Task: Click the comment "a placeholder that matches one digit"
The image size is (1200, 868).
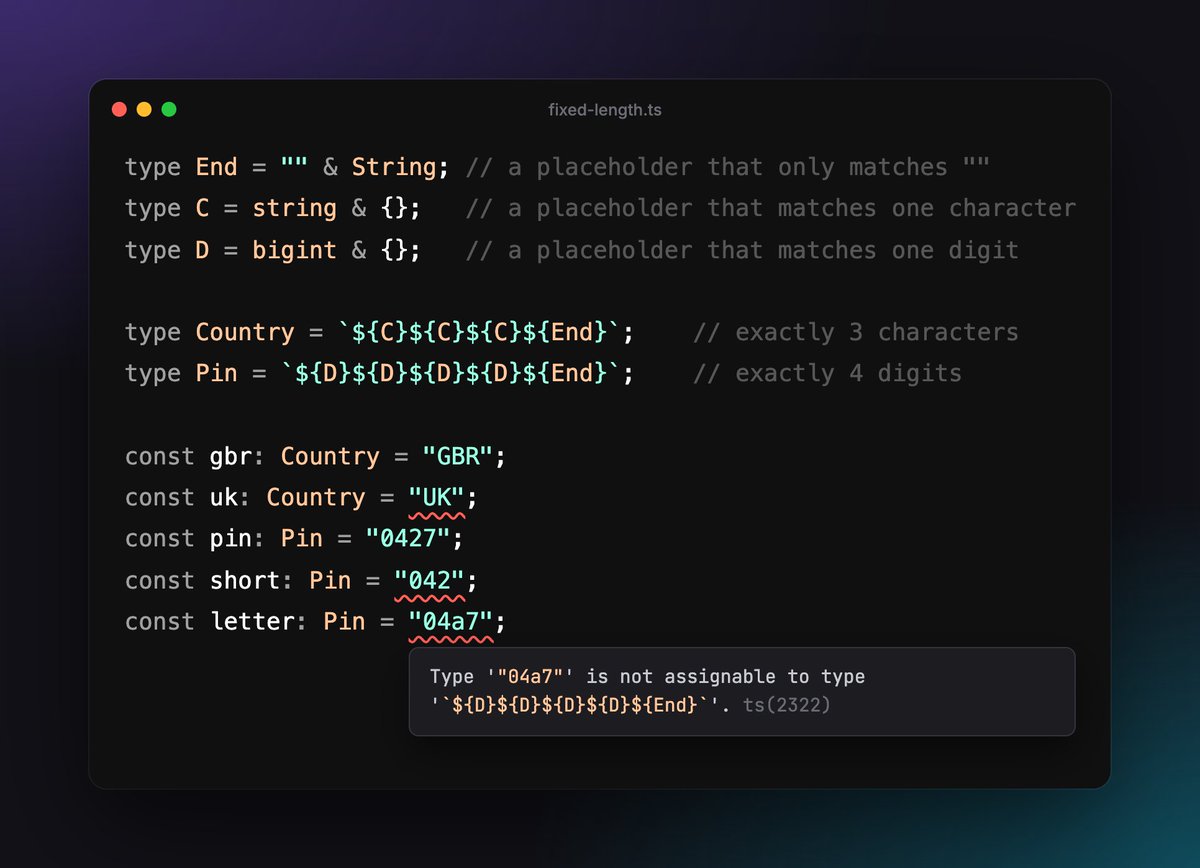Action: pos(742,249)
